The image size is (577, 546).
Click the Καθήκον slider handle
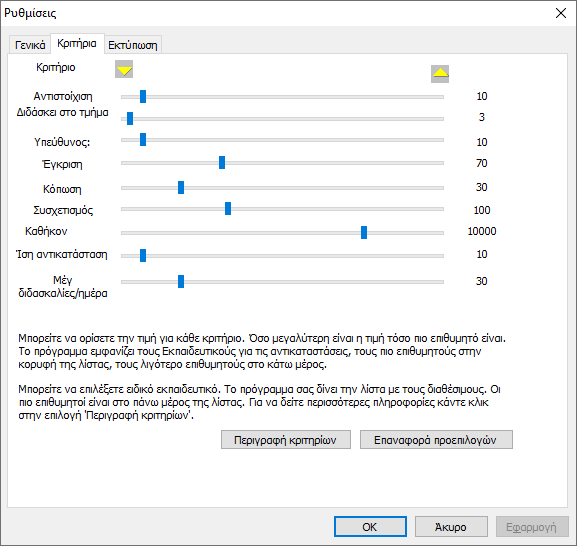pos(364,233)
